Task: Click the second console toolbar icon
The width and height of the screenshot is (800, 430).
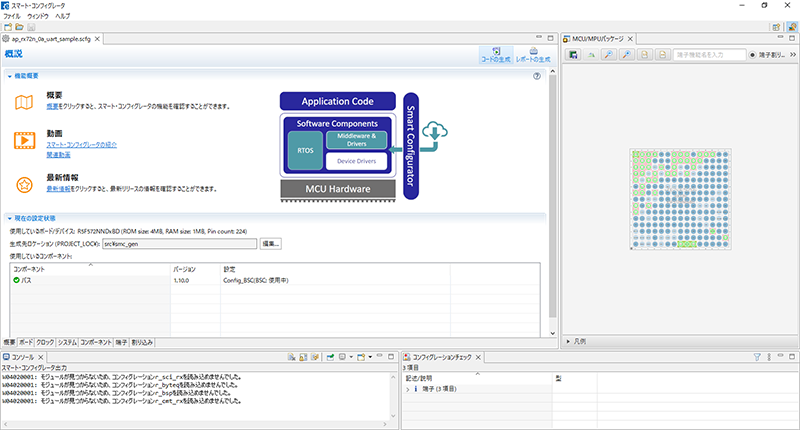Action: (x=303, y=357)
